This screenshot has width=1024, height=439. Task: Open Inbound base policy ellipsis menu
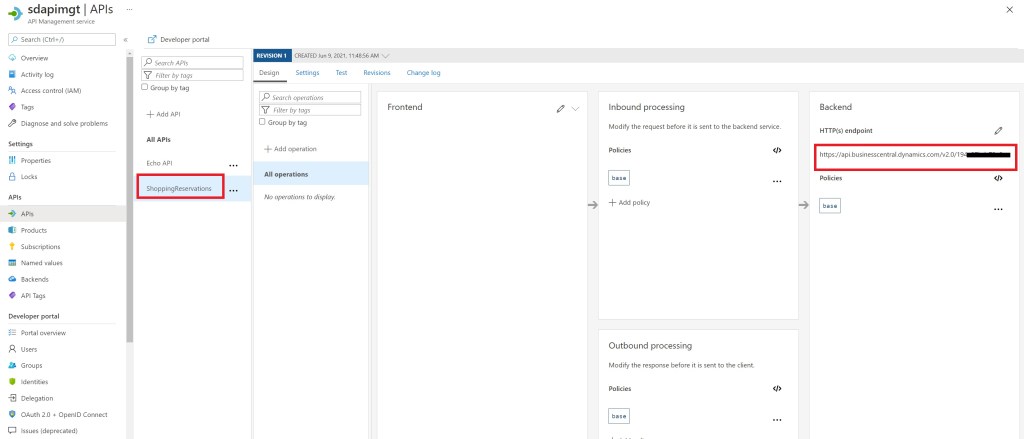pyautogui.click(x=777, y=182)
